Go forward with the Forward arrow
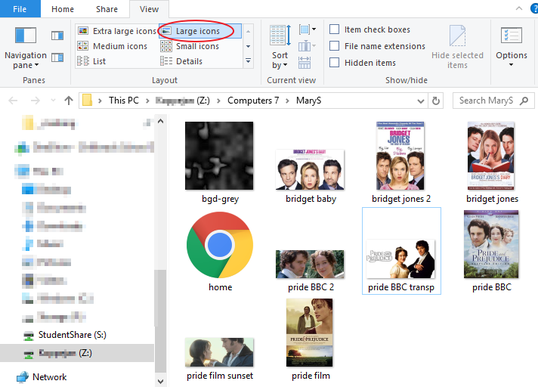 tap(35, 101)
